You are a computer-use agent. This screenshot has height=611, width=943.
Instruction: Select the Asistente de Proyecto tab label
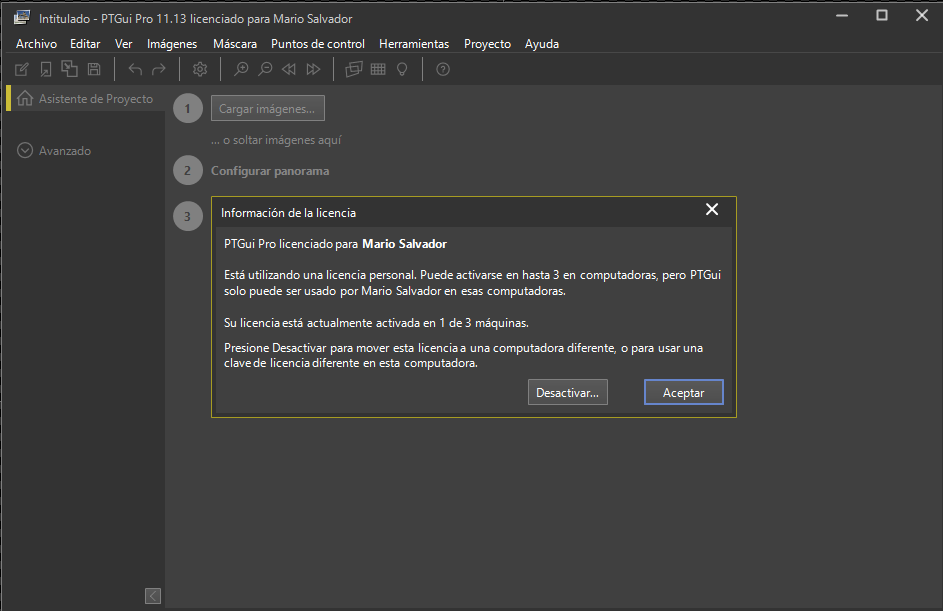(x=96, y=99)
